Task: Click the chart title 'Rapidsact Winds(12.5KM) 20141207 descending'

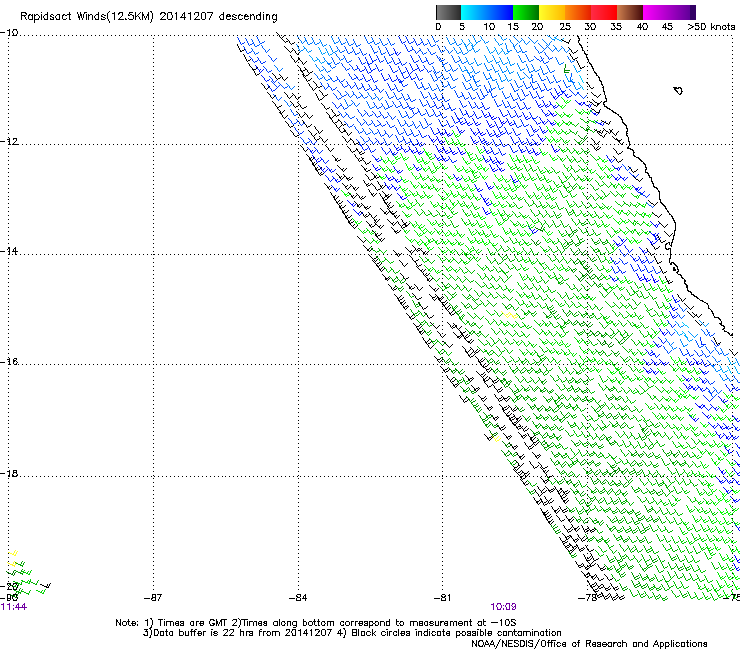Action: click(149, 17)
